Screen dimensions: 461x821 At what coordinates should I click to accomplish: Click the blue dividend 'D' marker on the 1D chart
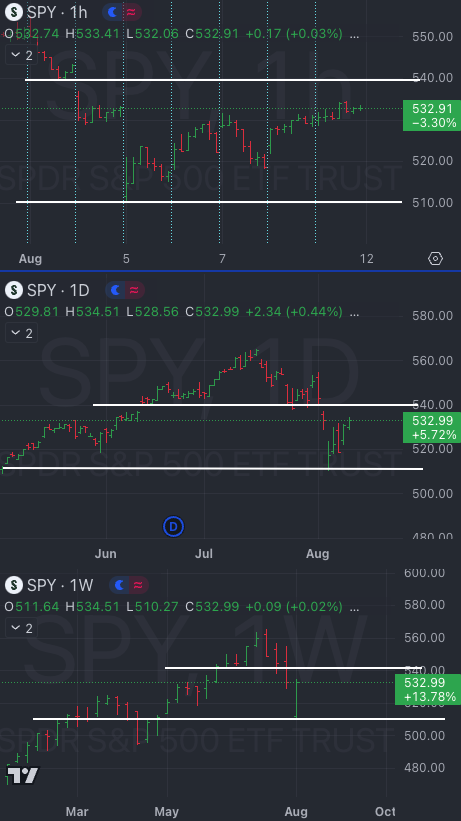coord(173,526)
